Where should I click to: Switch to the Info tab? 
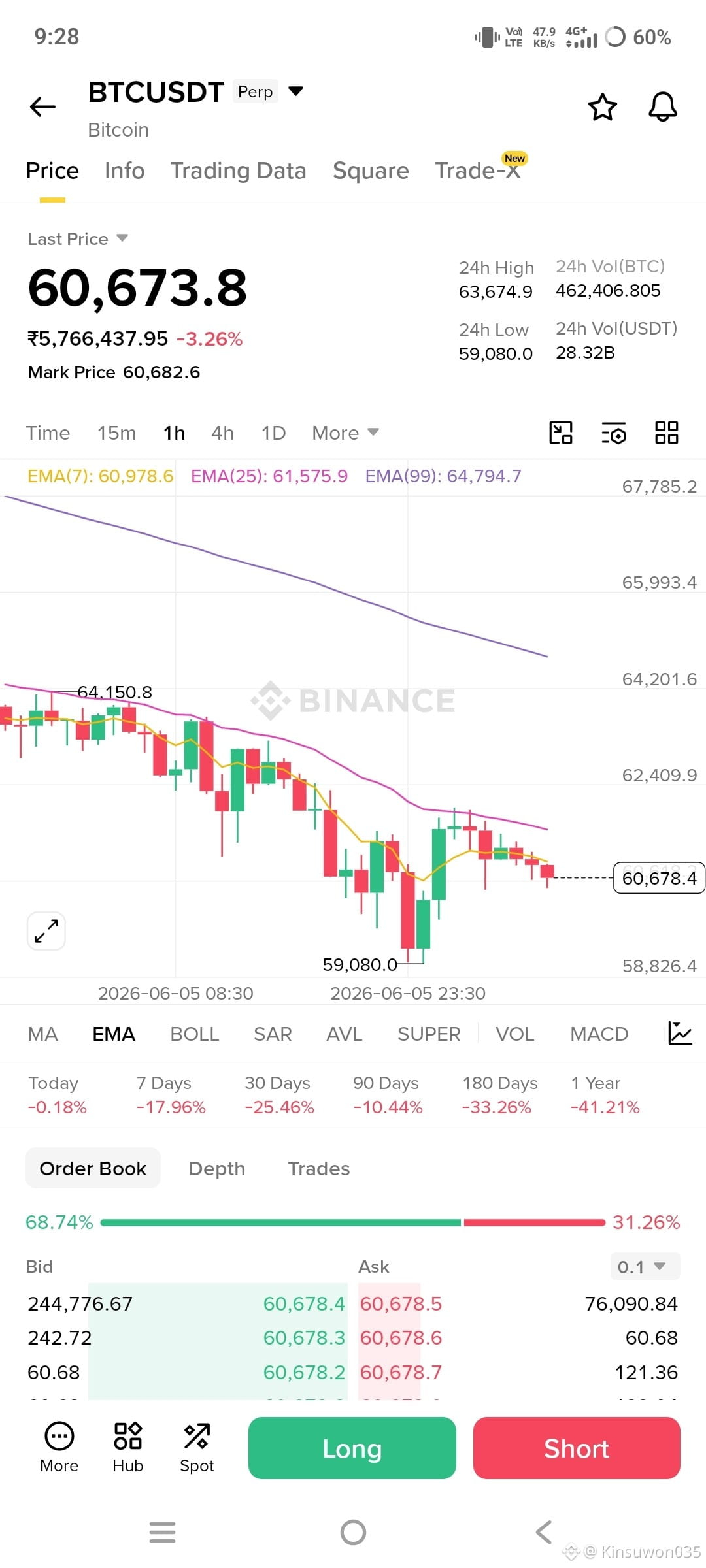124,171
